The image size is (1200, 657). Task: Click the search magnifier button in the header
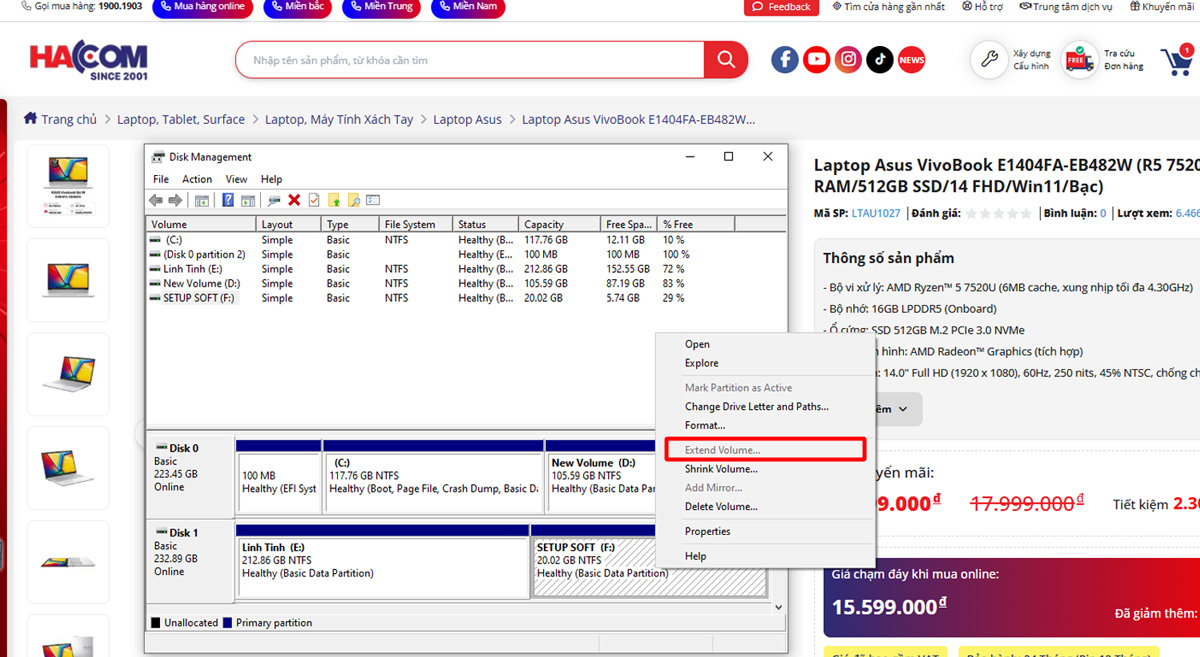coord(725,59)
